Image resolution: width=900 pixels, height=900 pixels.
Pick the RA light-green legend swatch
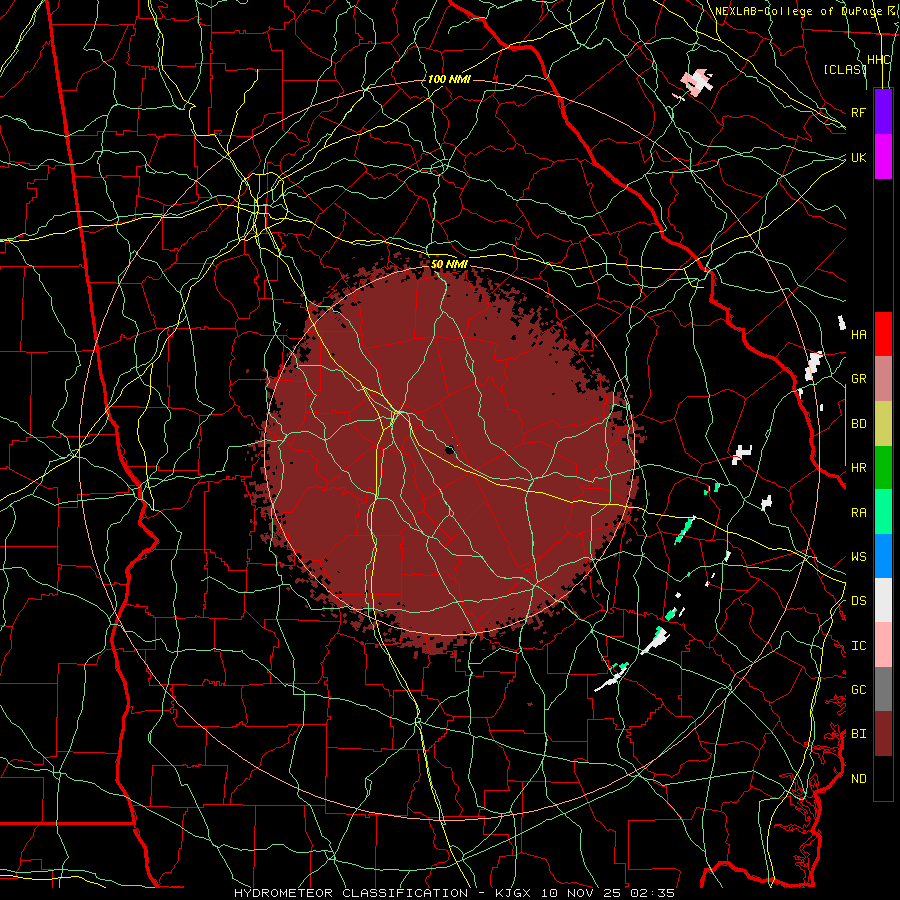(x=883, y=512)
